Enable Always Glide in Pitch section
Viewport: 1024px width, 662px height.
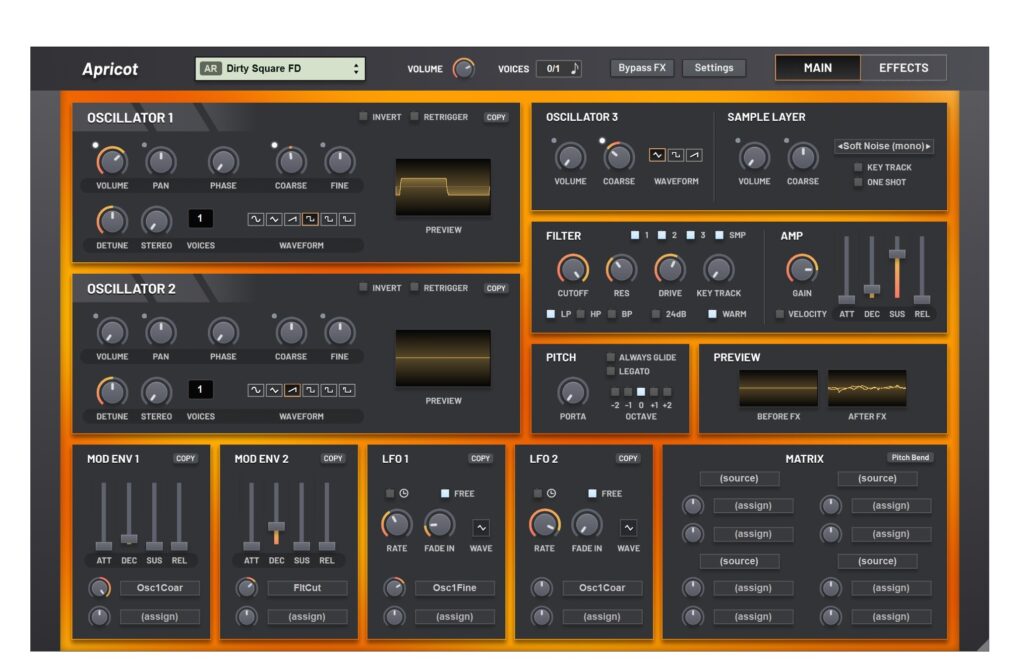click(x=611, y=357)
